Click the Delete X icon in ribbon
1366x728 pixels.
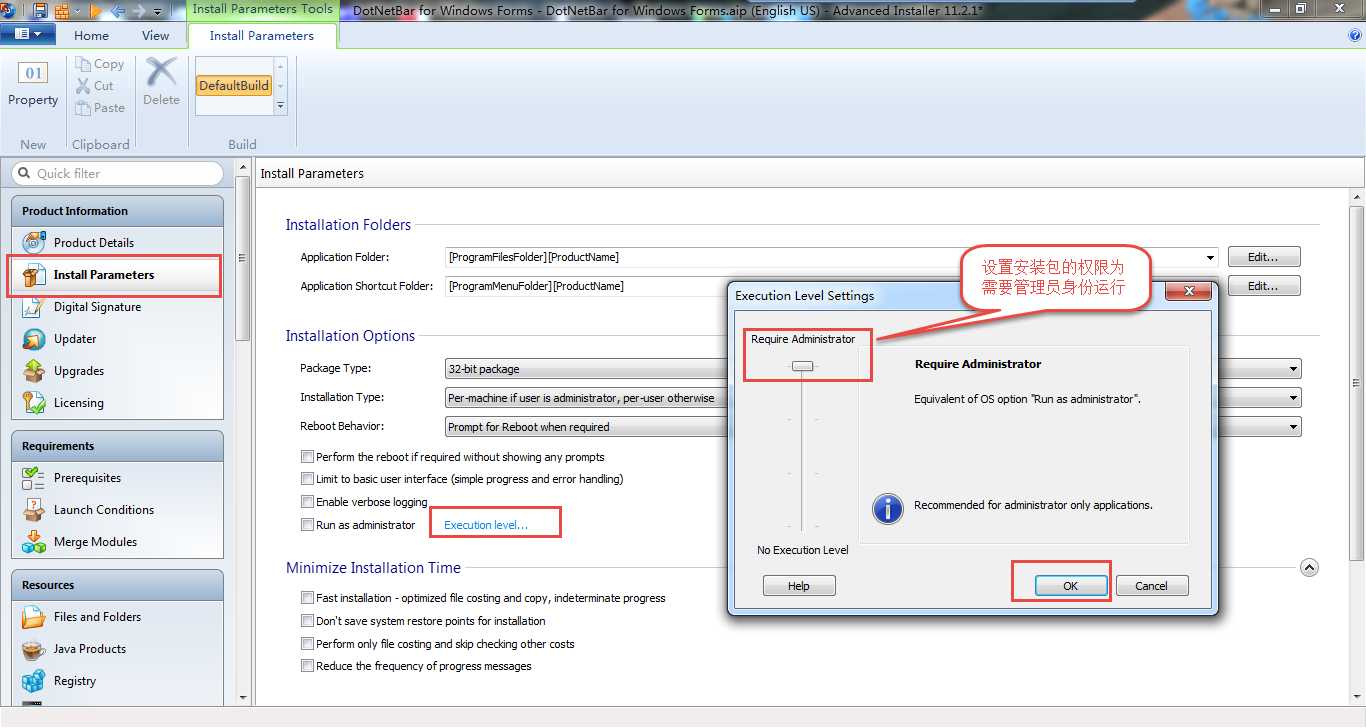coord(161,72)
